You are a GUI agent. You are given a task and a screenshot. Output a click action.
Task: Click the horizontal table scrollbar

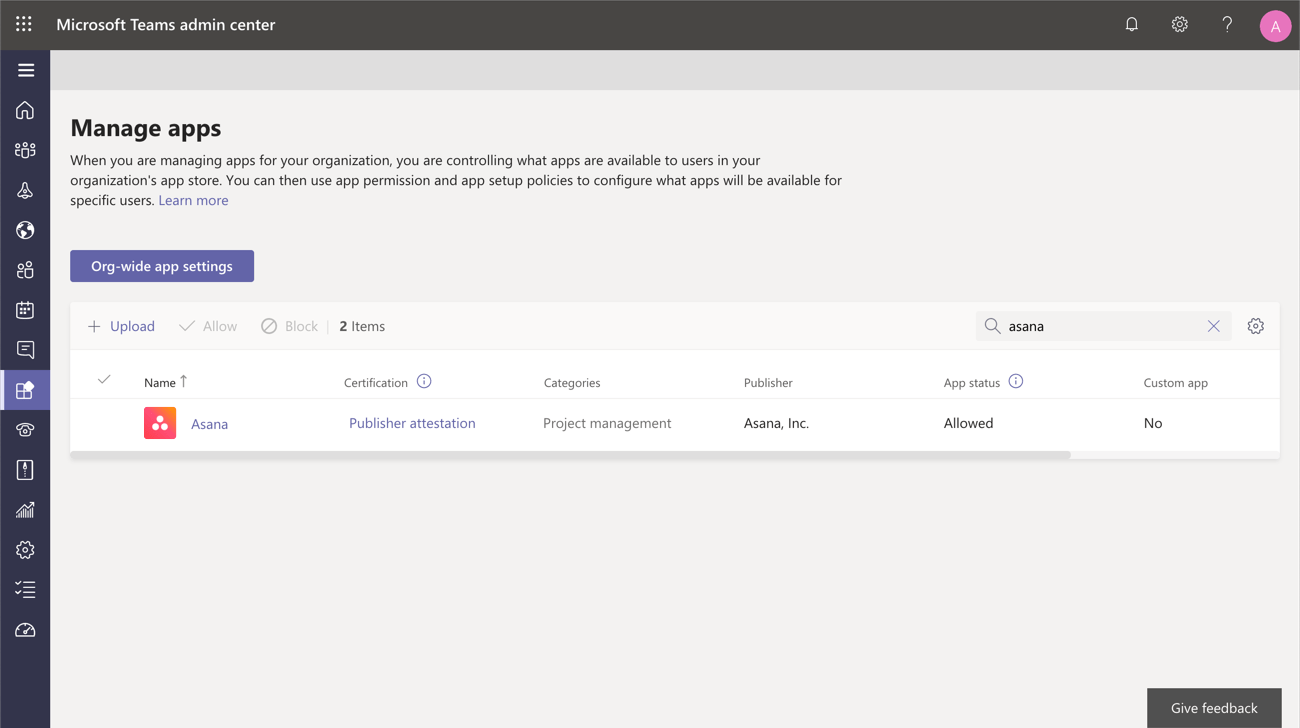pyautogui.click(x=570, y=455)
